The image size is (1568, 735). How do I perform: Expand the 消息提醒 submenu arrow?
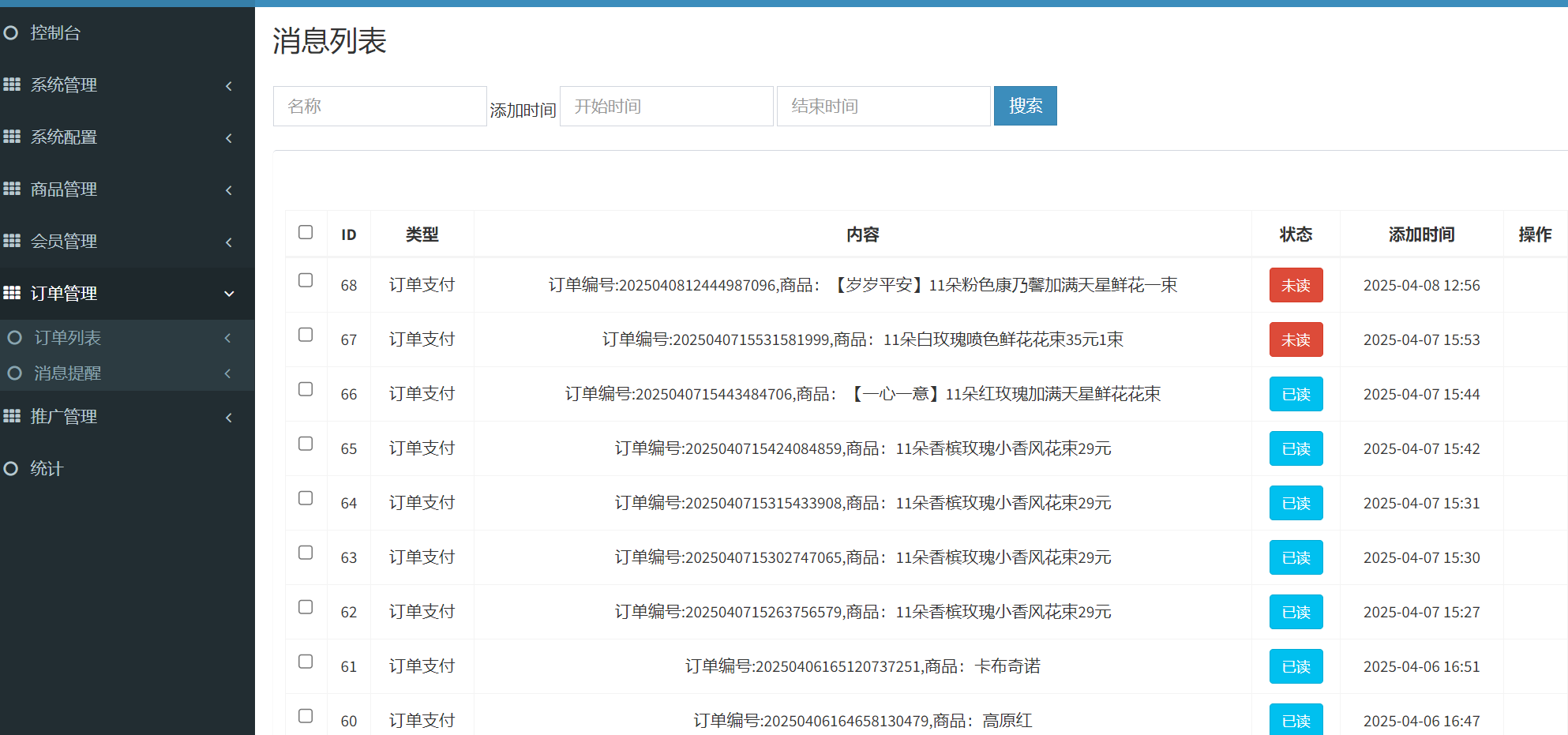point(227,373)
